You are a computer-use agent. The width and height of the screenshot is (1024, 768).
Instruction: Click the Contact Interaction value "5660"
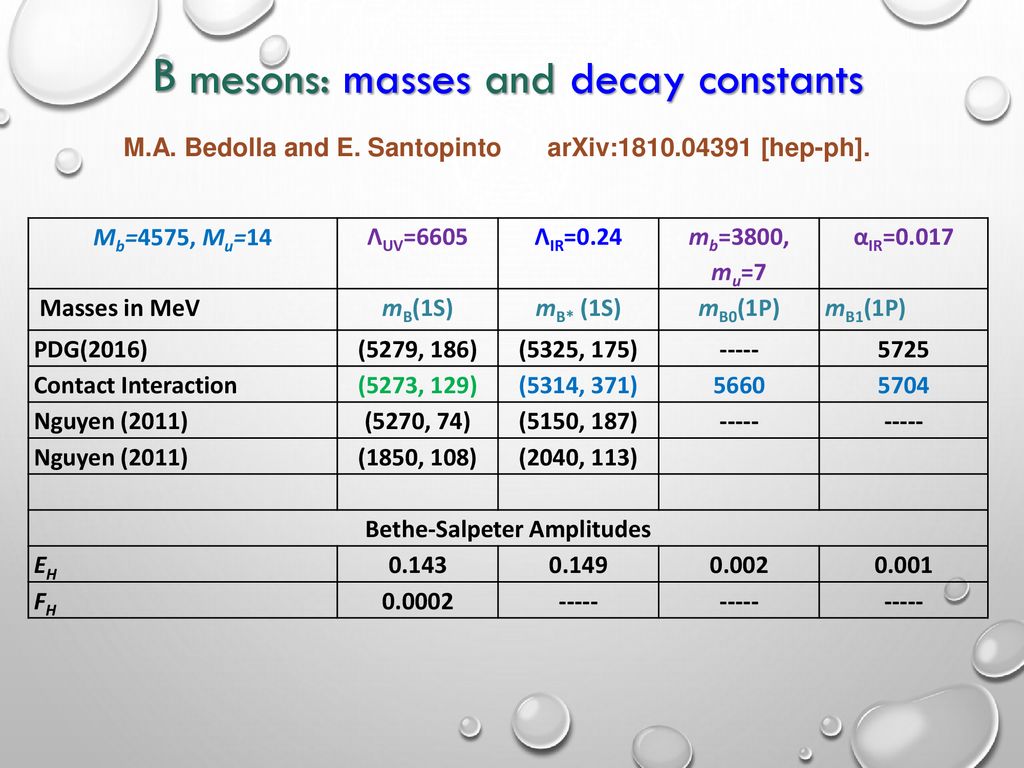pos(739,385)
